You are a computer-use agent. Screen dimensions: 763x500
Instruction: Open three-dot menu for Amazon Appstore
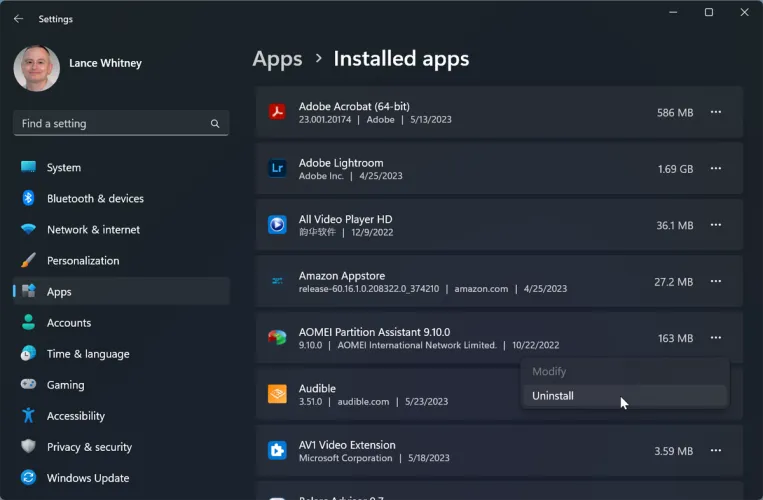[716, 282]
